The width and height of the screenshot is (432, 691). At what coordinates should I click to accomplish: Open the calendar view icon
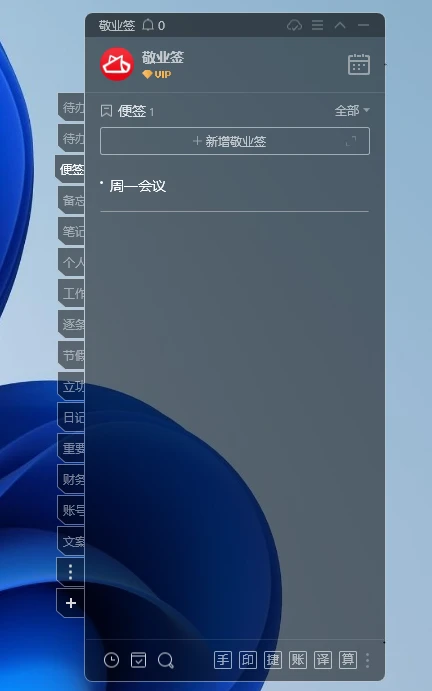click(359, 64)
